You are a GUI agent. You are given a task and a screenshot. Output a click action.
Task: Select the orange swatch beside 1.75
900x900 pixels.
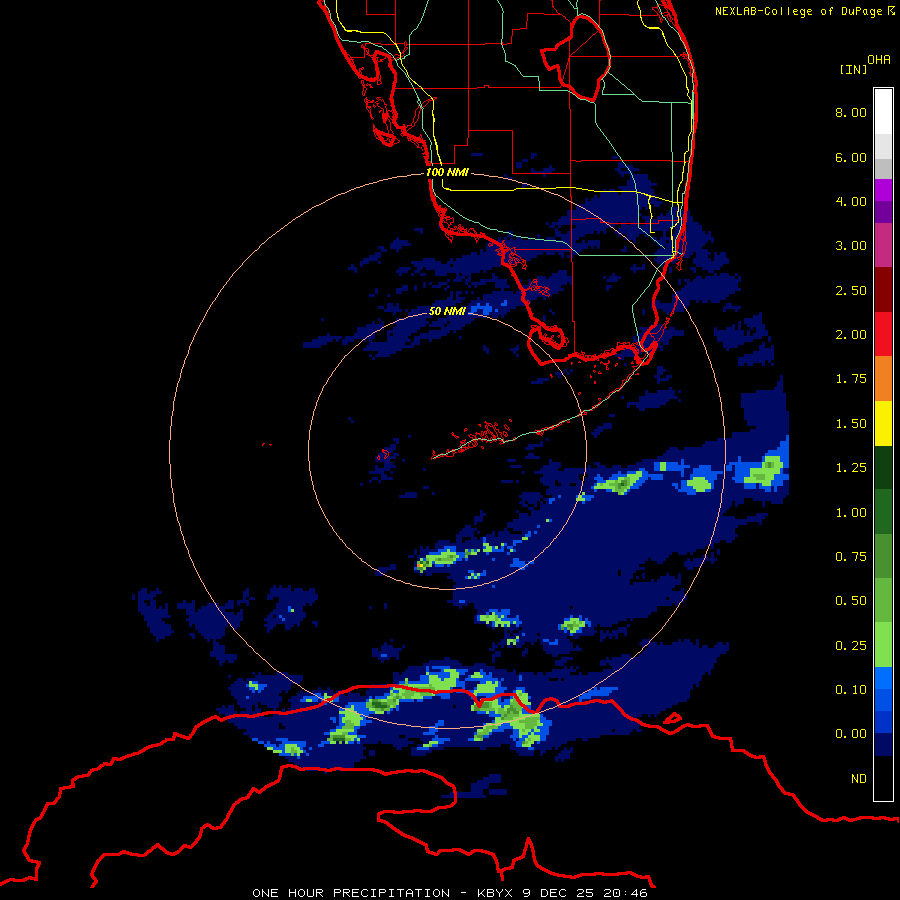883,379
